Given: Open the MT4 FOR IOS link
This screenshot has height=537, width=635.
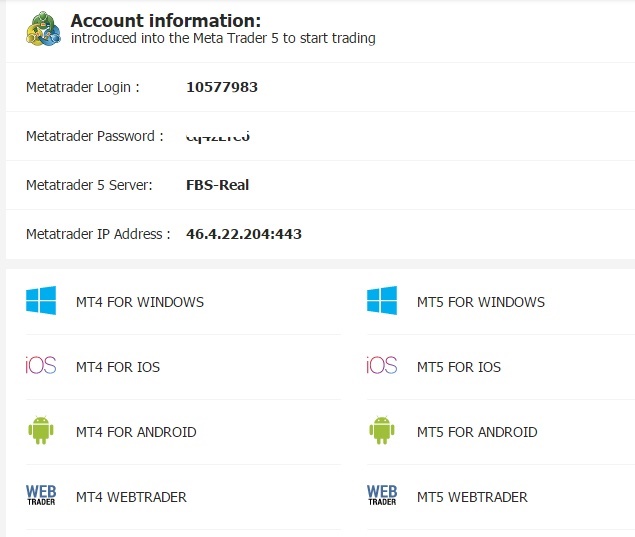Looking at the screenshot, I should [118, 367].
